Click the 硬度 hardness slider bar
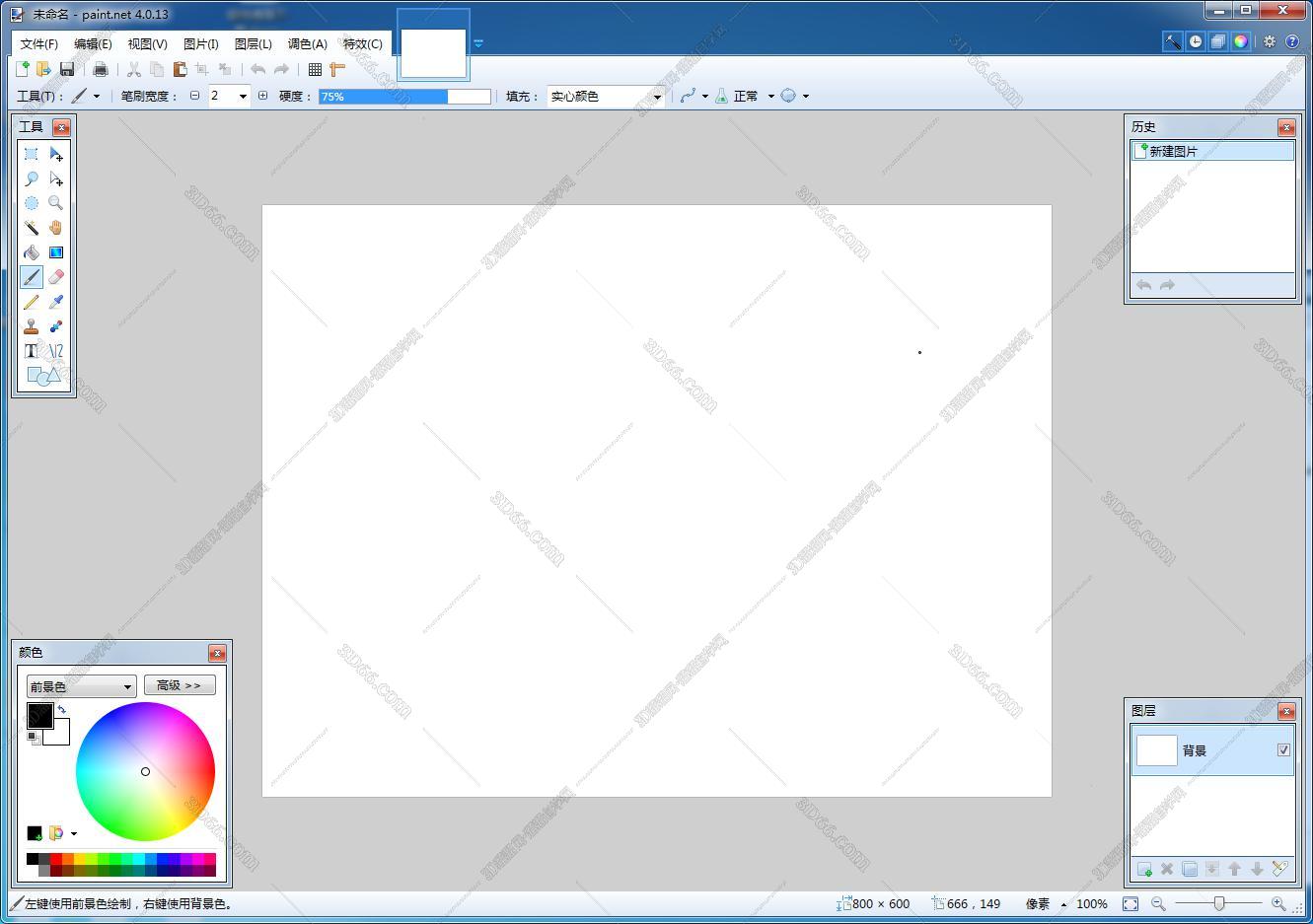The image size is (1313, 924). point(404,96)
